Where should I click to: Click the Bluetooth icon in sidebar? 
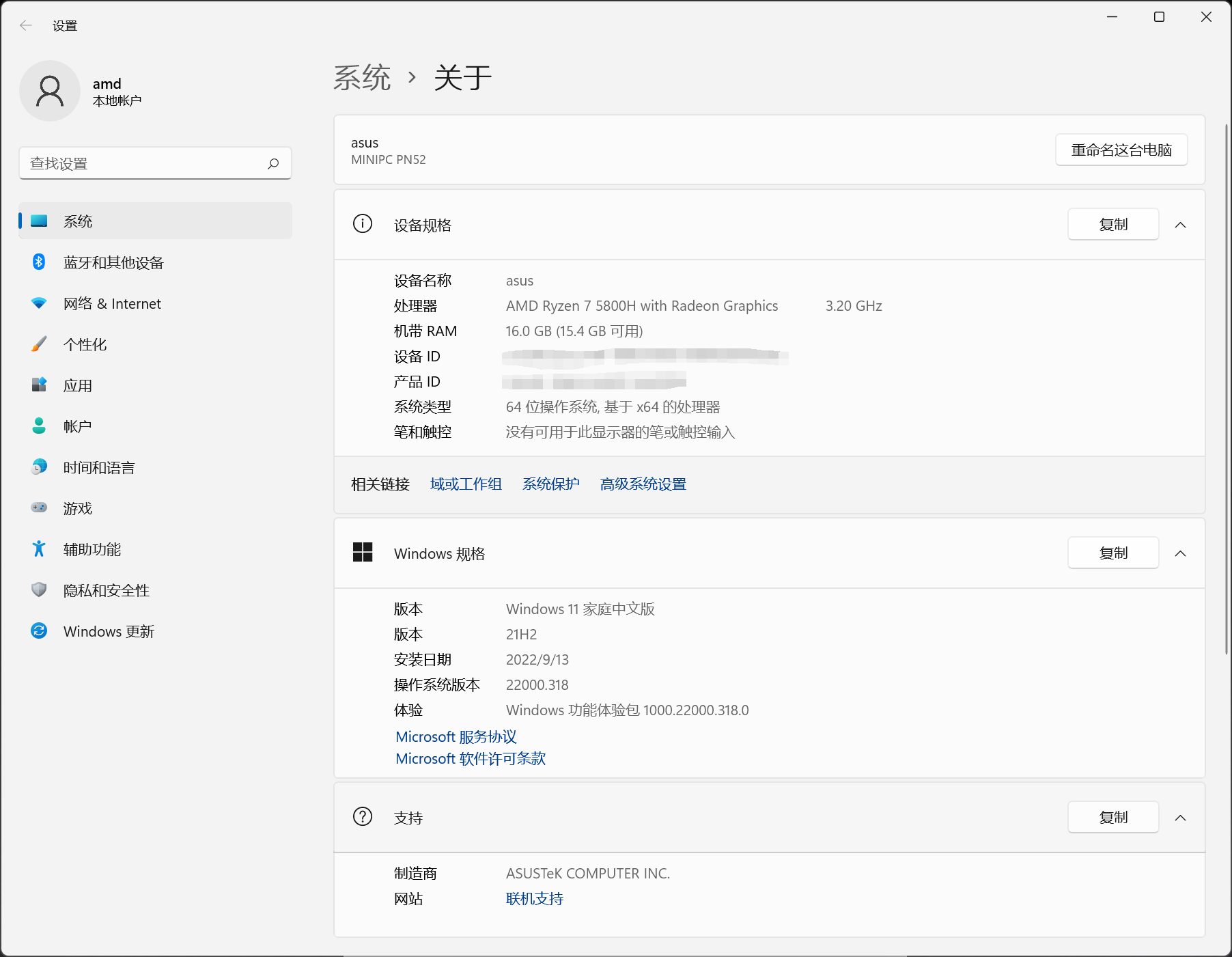pos(39,262)
